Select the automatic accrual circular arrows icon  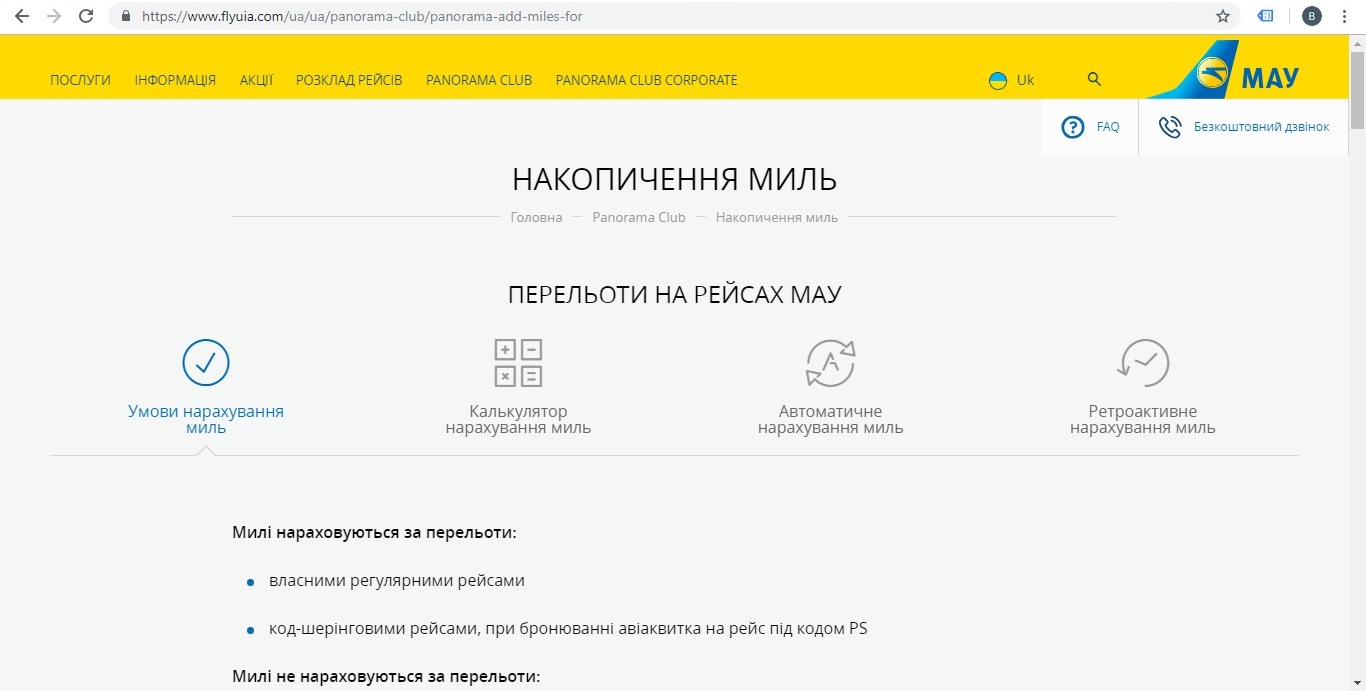(830, 363)
